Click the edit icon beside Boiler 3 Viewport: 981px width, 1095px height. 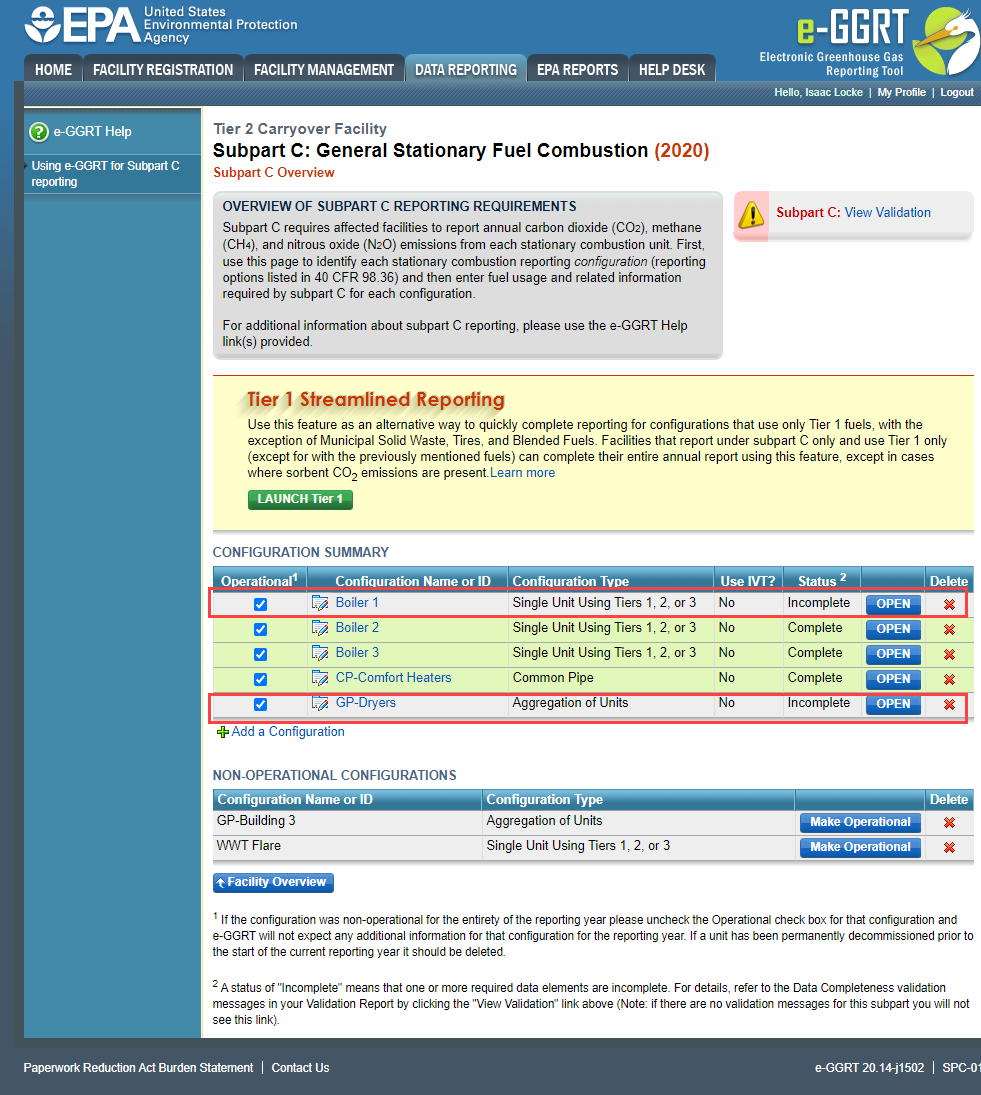coord(320,654)
